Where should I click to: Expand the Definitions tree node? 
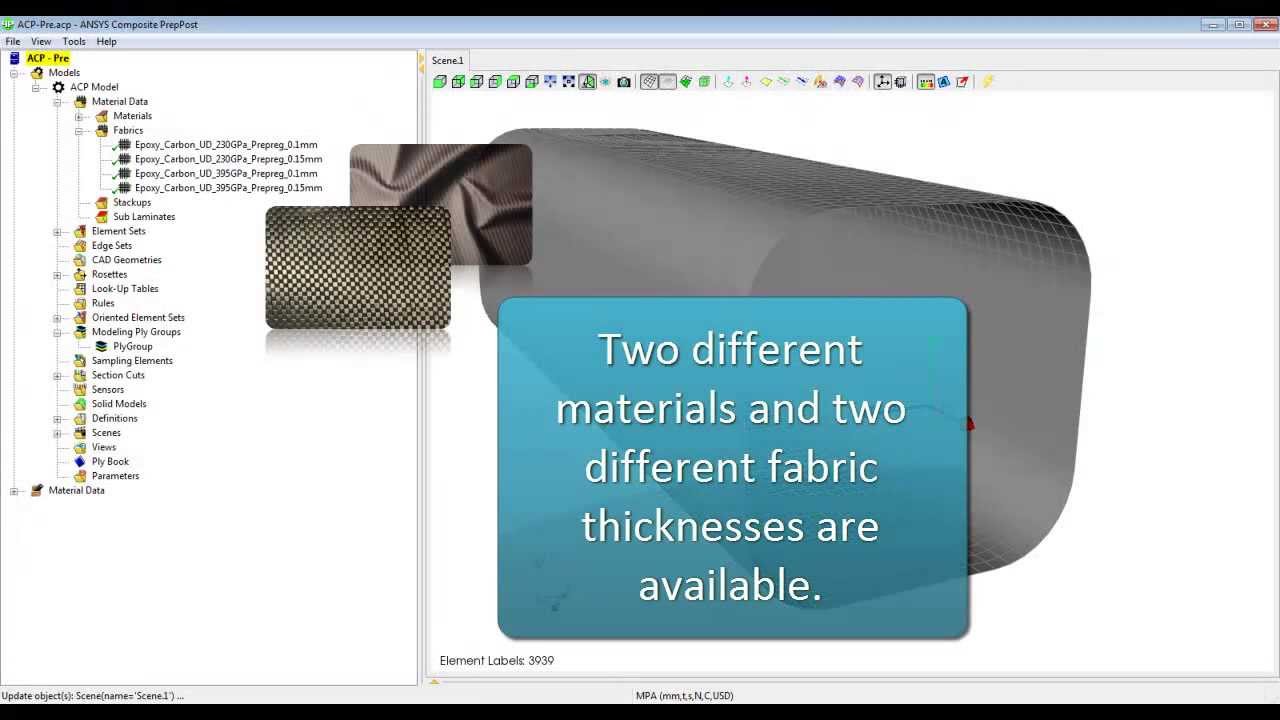coord(57,419)
